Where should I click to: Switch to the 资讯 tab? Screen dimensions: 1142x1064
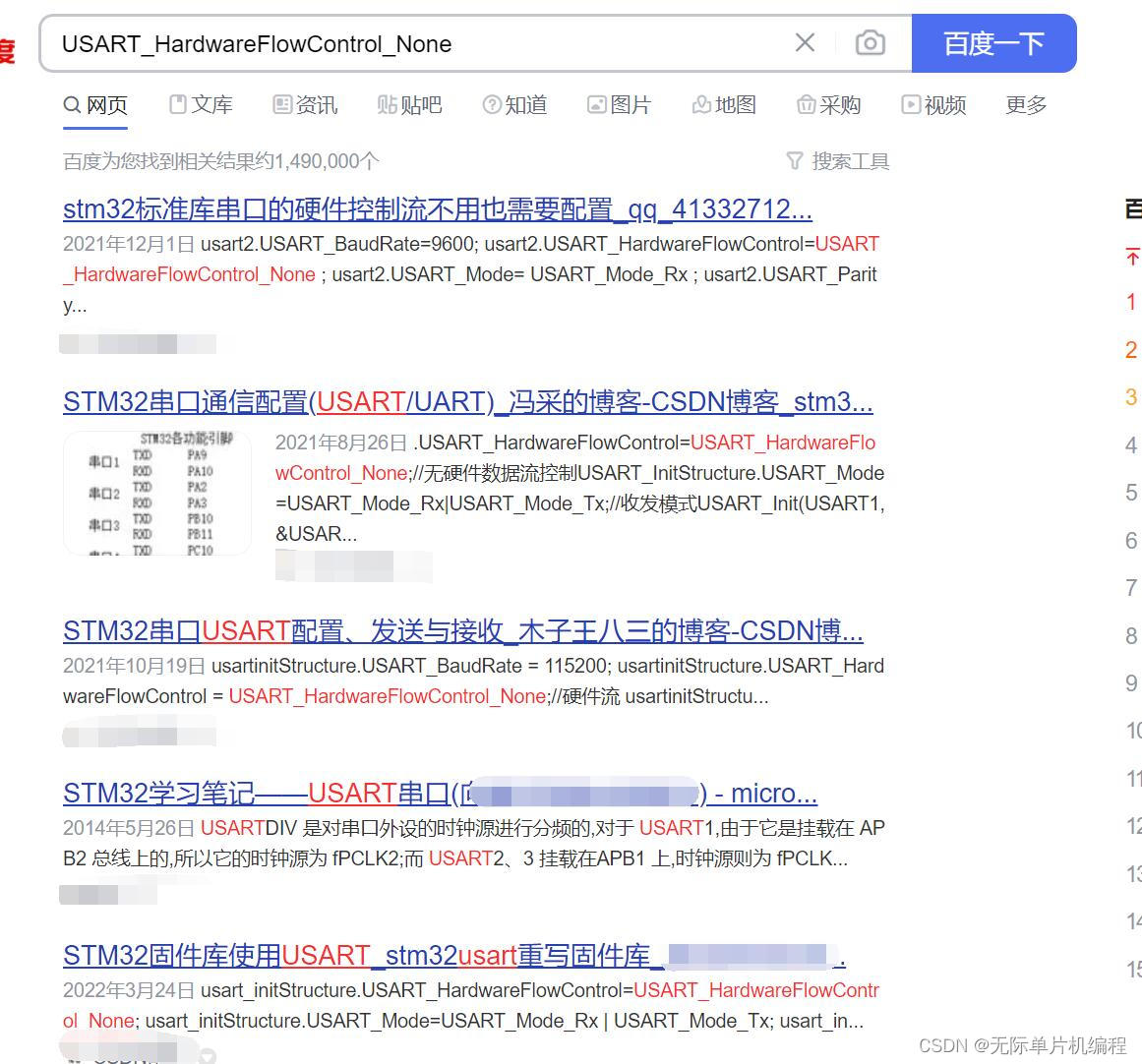click(x=306, y=105)
